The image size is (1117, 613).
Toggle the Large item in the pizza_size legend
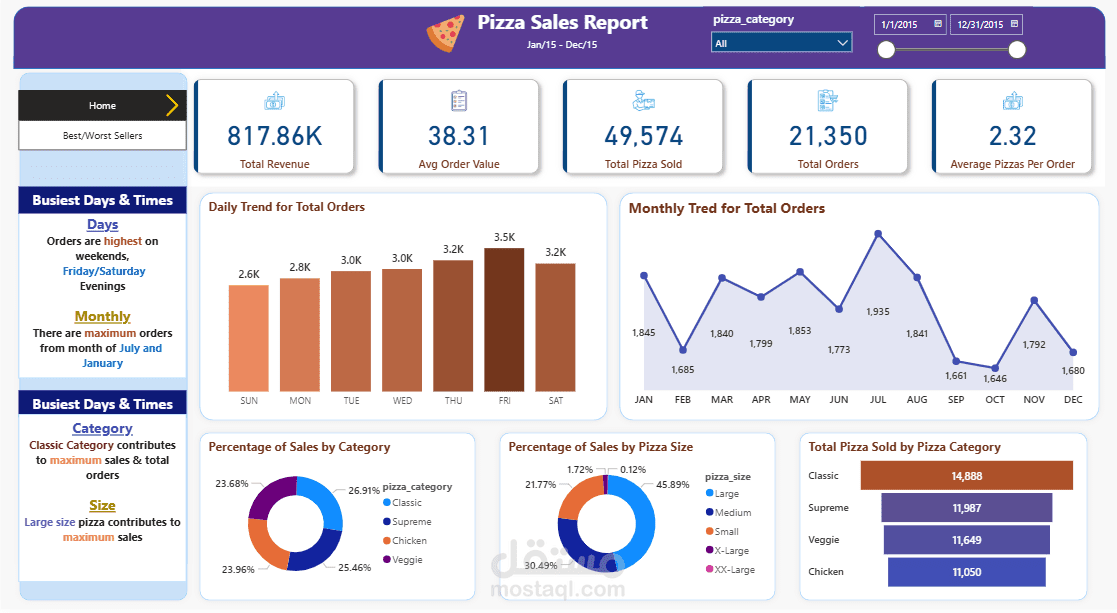point(725,493)
